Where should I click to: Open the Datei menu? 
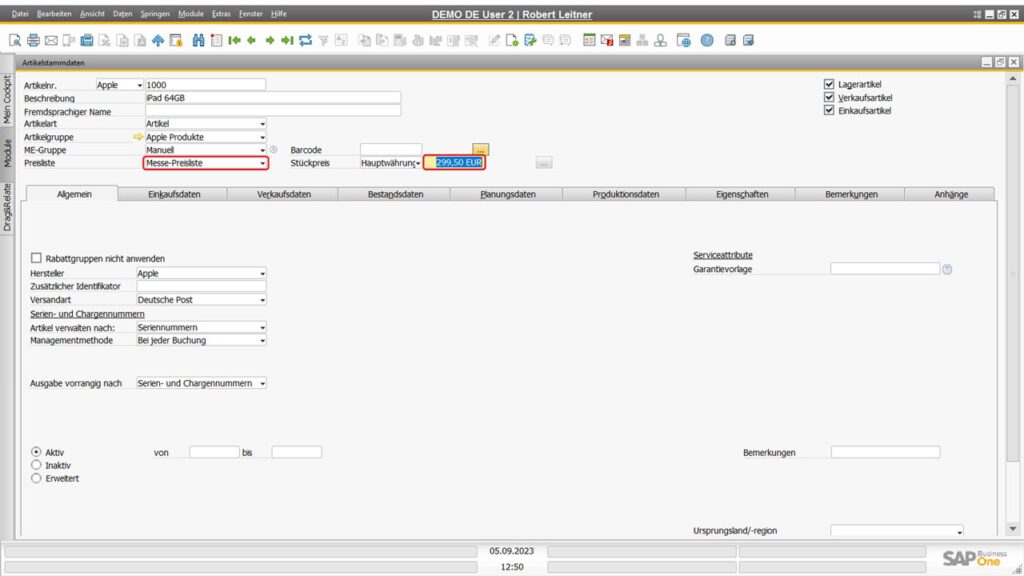20,14
